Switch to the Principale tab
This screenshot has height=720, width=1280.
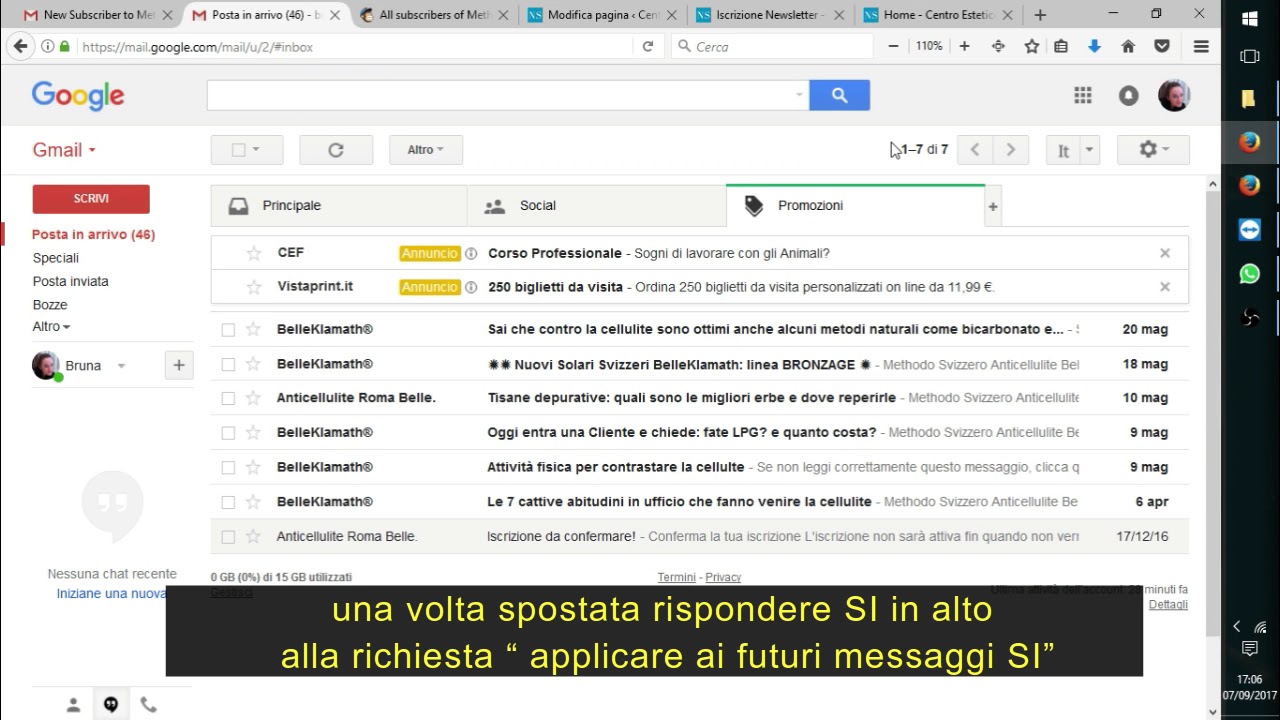point(339,206)
